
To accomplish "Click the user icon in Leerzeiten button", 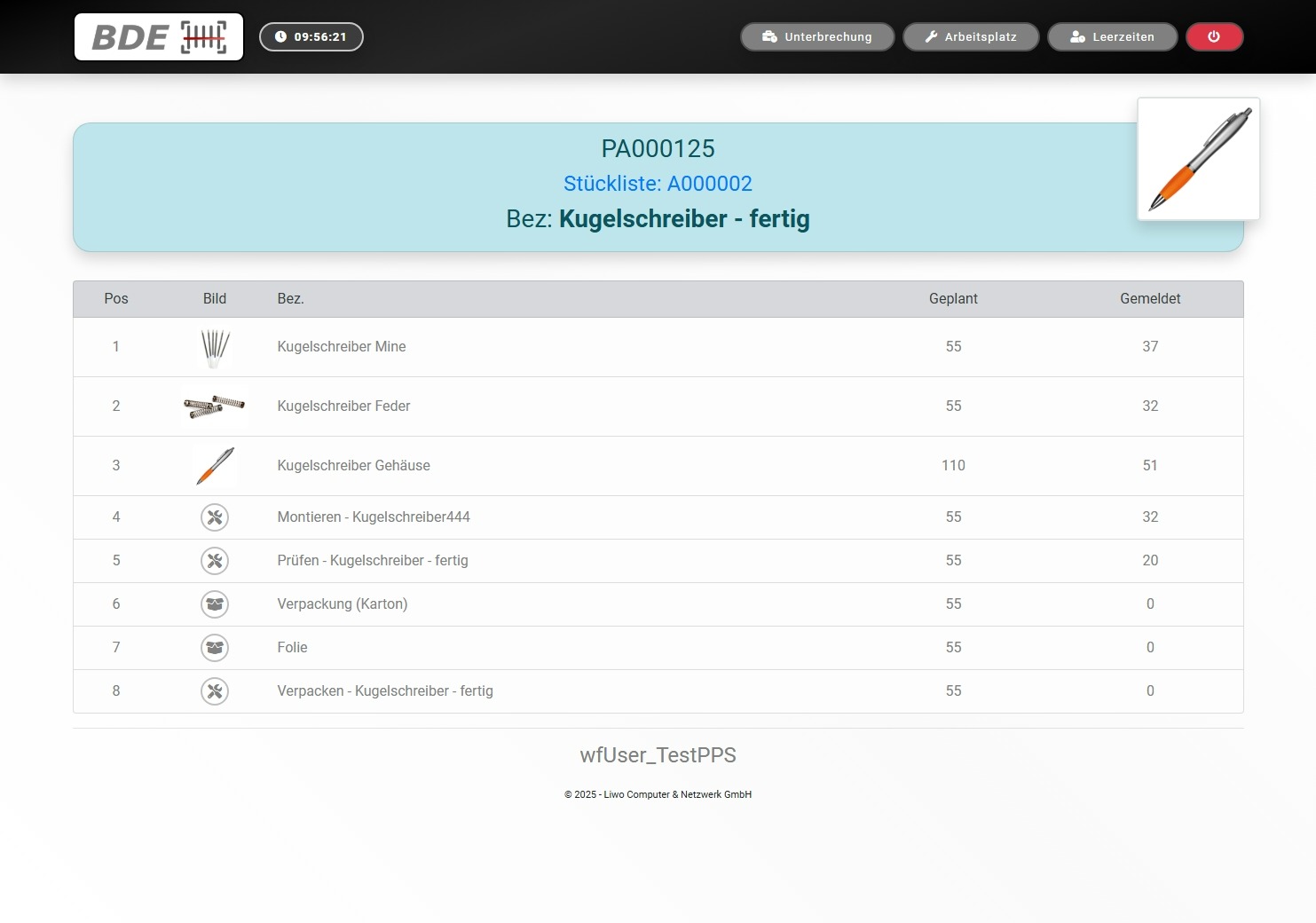I will [x=1077, y=37].
